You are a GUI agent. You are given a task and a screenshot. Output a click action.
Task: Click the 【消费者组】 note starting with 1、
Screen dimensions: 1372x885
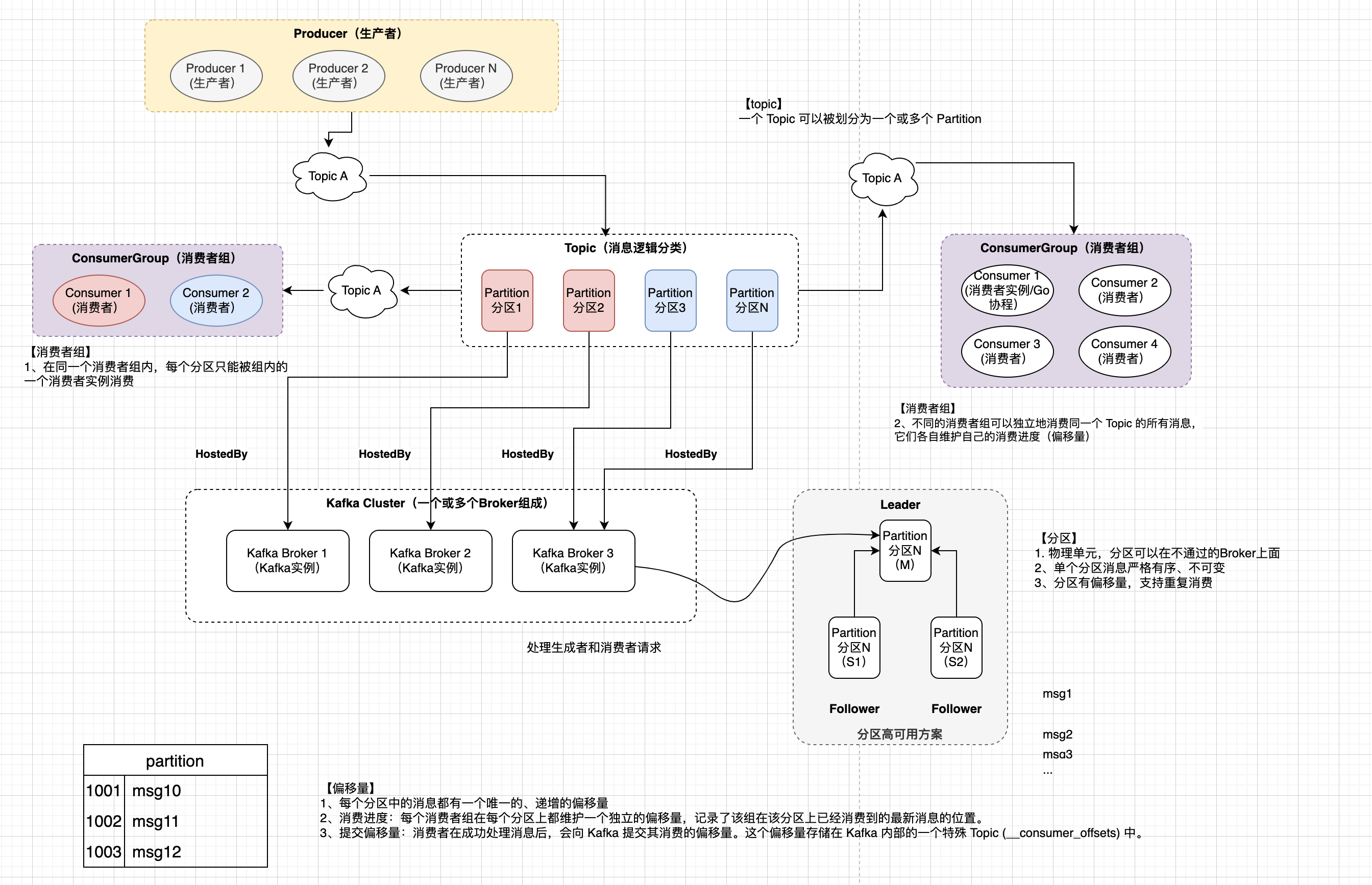(156, 366)
